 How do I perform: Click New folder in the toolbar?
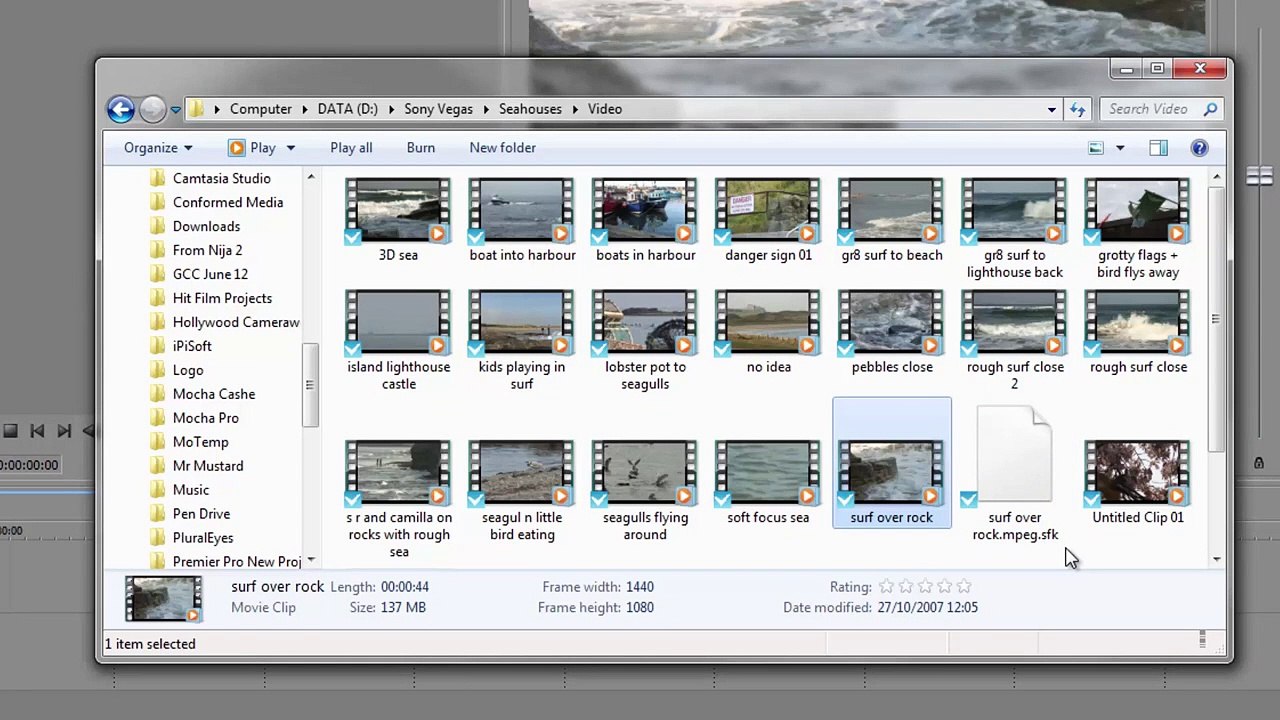(x=502, y=148)
